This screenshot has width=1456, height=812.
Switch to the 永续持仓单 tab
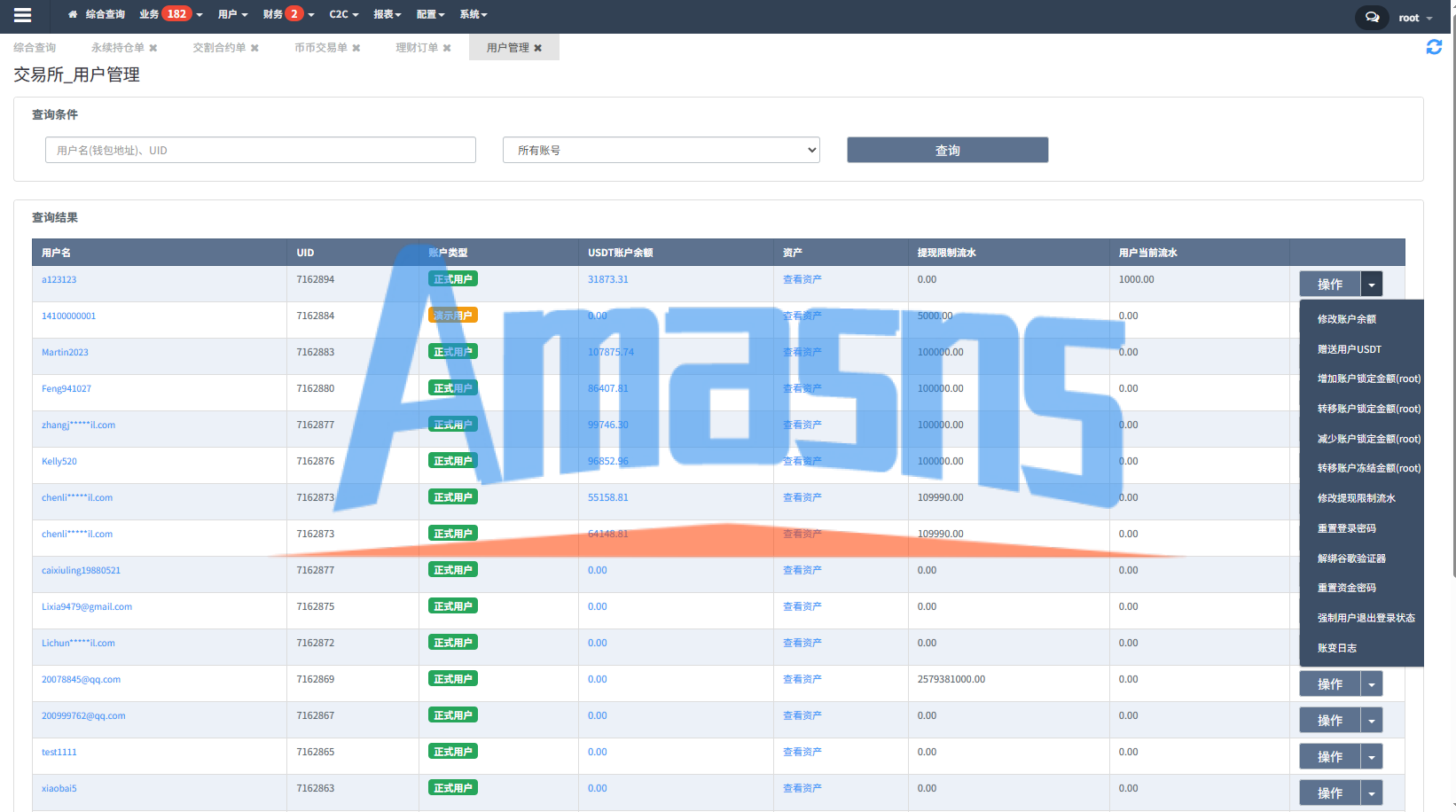(x=117, y=48)
